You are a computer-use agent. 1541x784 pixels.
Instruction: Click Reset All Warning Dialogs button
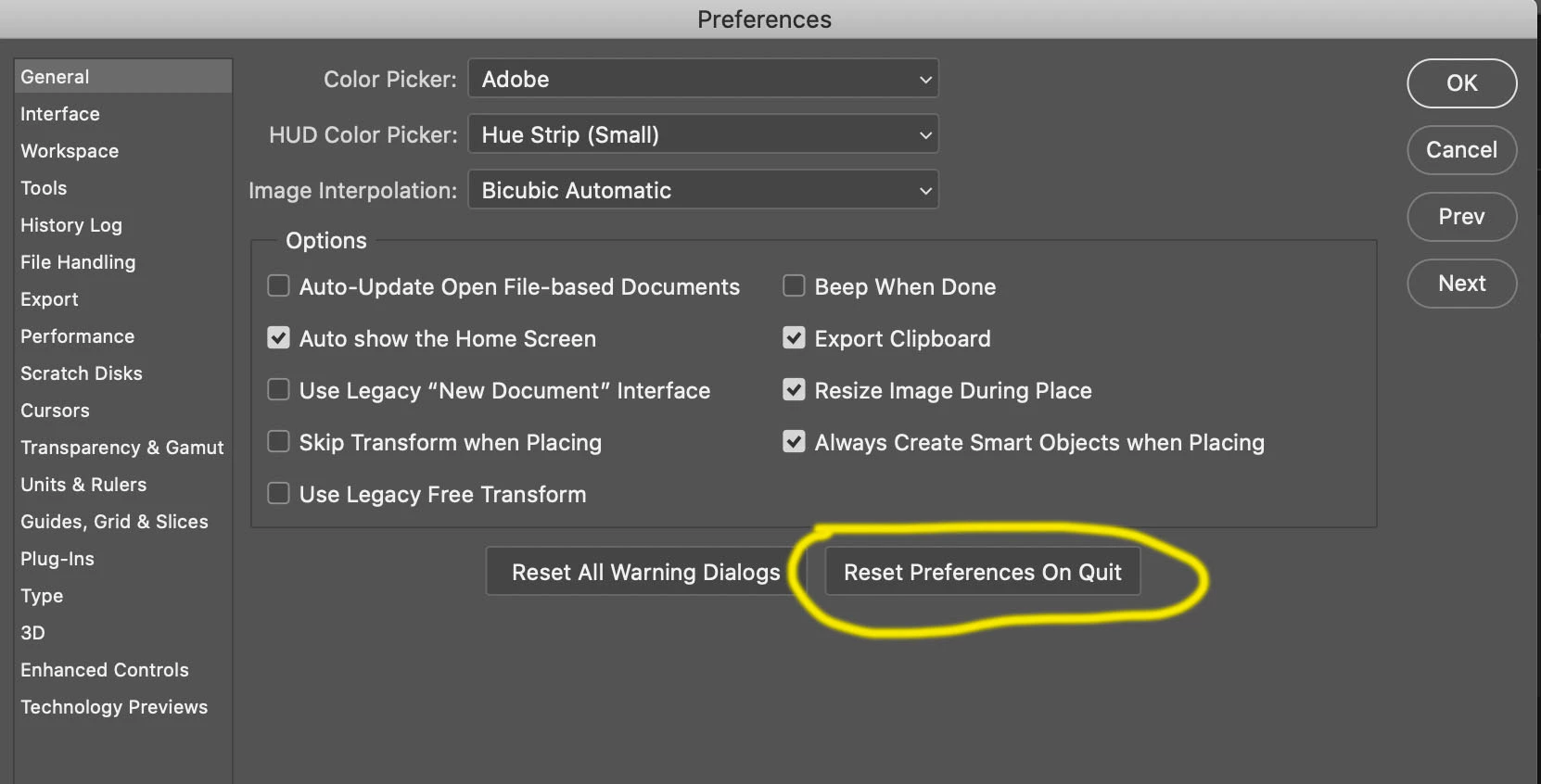point(646,572)
